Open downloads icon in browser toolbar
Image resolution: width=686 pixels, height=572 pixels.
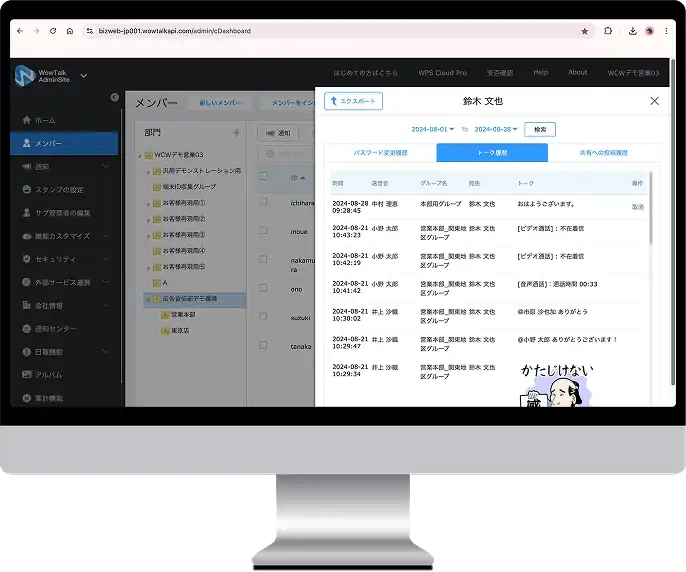pos(633,31)
